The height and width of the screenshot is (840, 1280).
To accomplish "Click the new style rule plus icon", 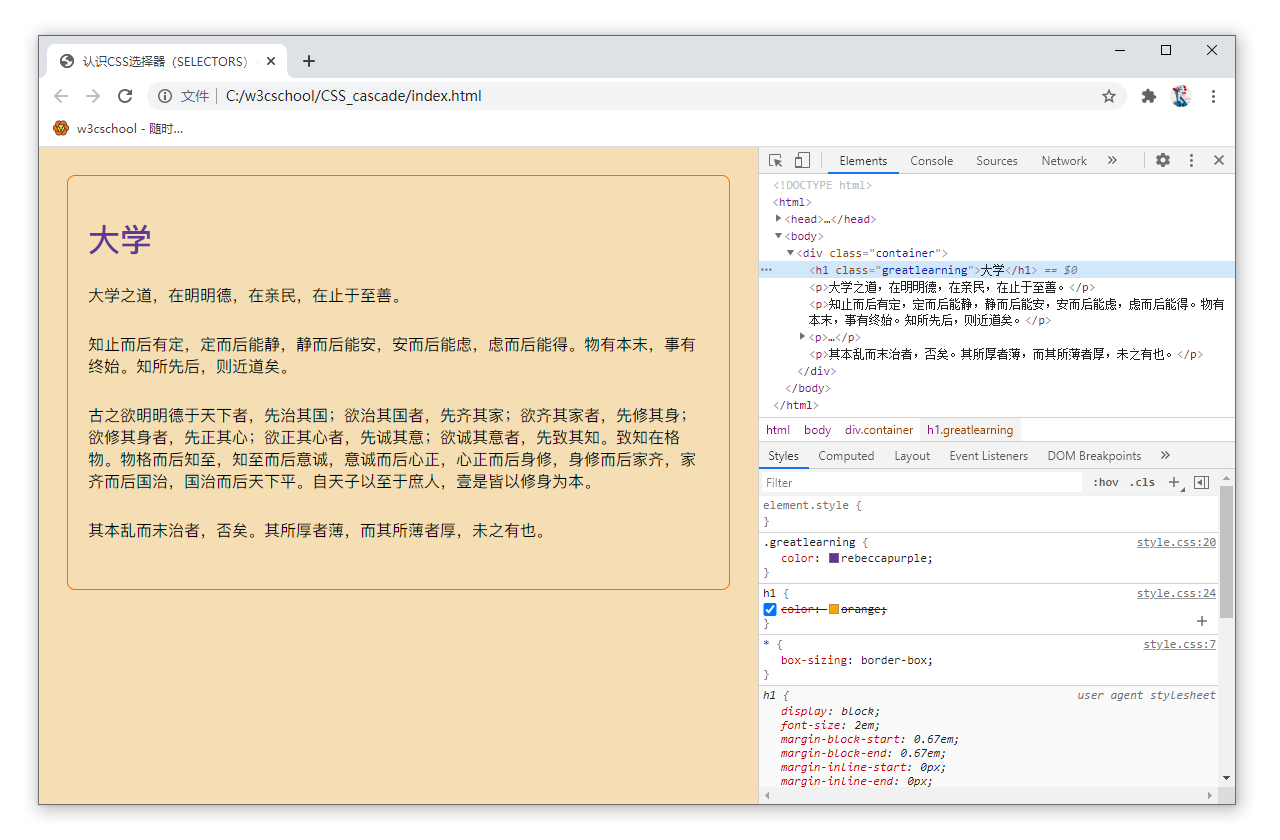I will tap(1175, 482).
